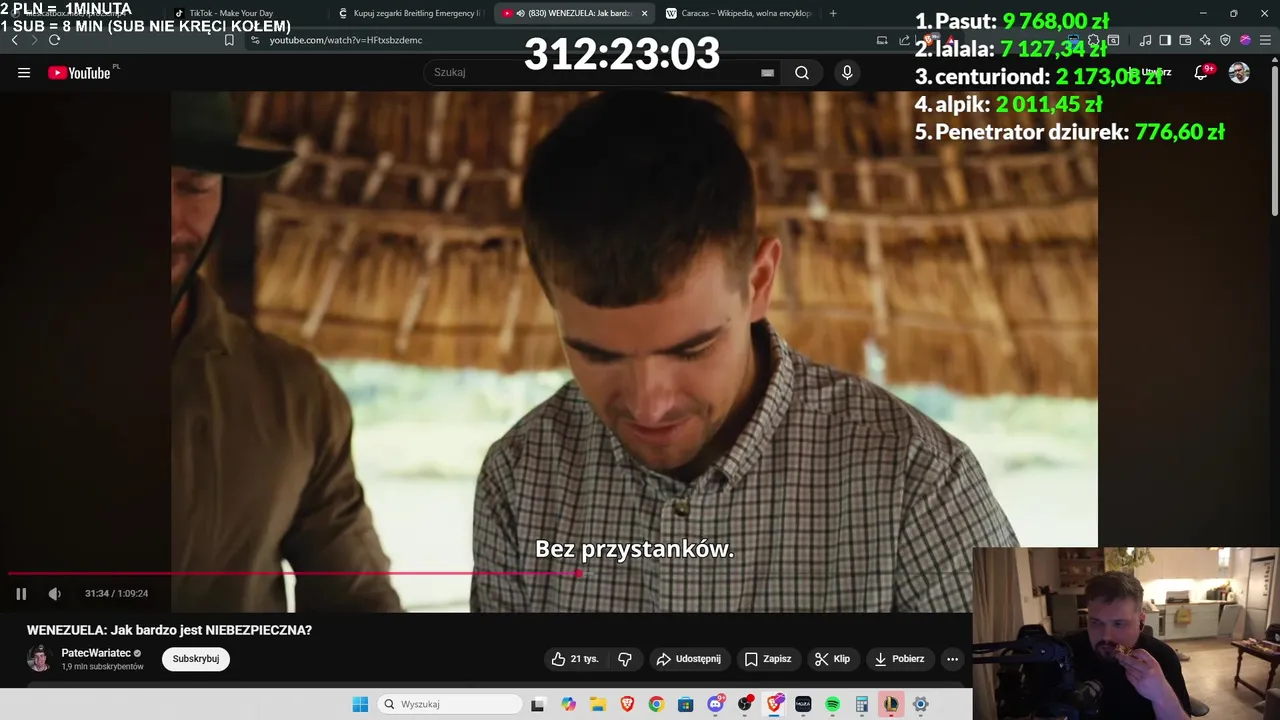Open Google Chrome from the taskbar

[656, 704]
